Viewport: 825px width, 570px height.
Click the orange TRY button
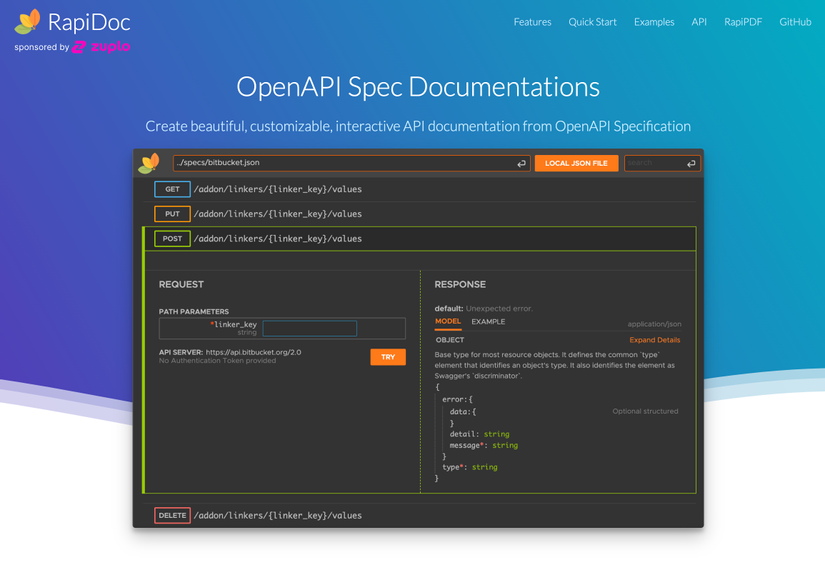tap(388, 357)
